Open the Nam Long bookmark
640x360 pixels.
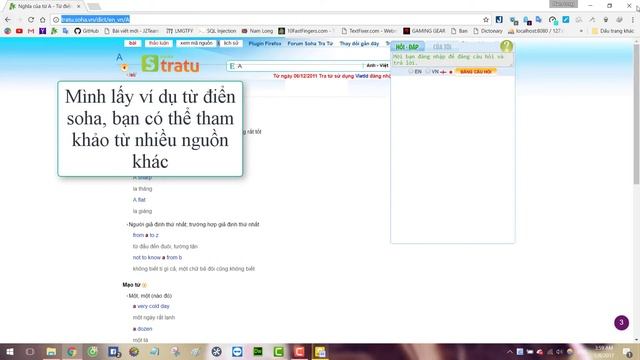[257, 31]
